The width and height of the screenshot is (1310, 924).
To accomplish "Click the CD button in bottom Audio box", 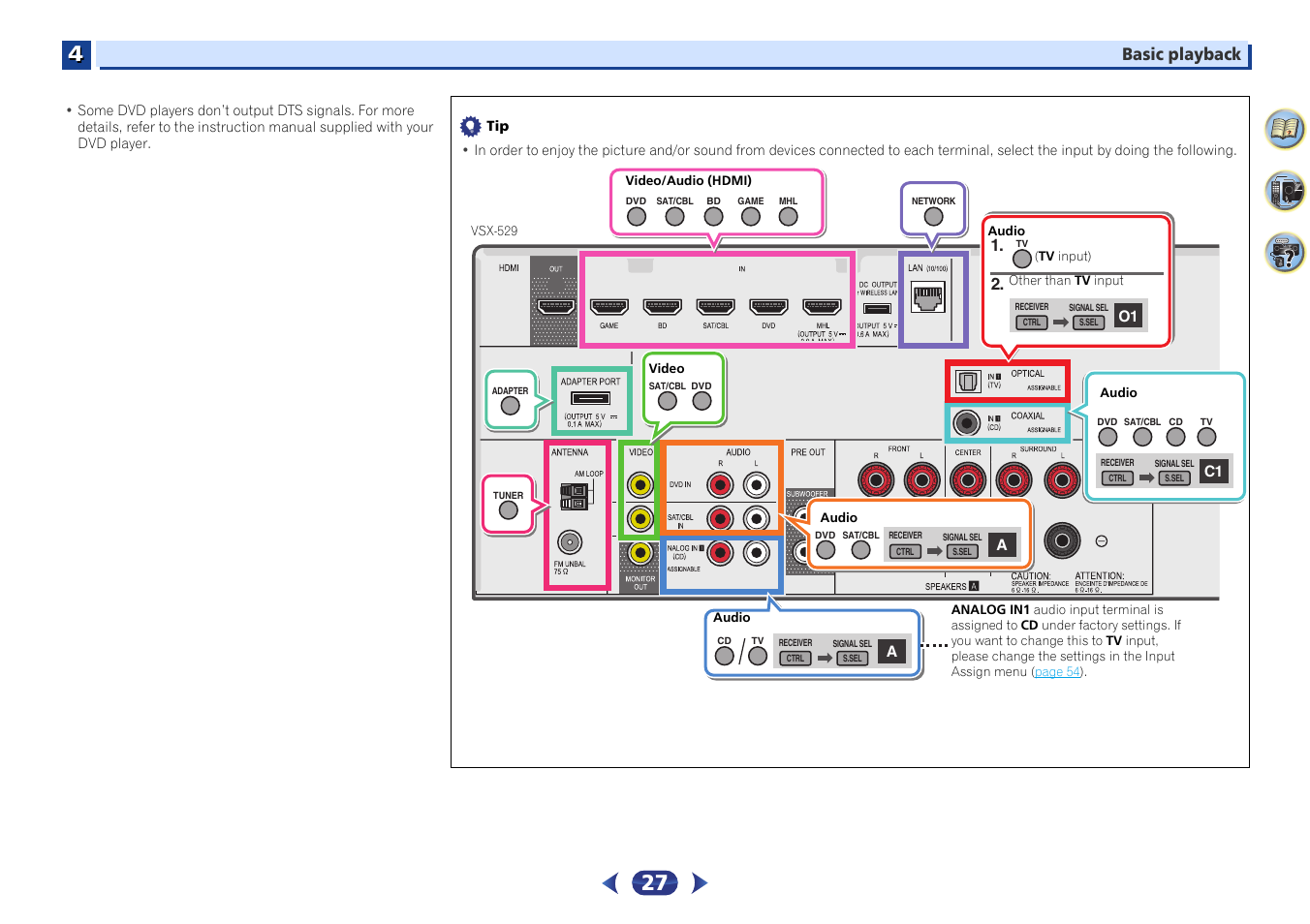I will tap(724, 656).
